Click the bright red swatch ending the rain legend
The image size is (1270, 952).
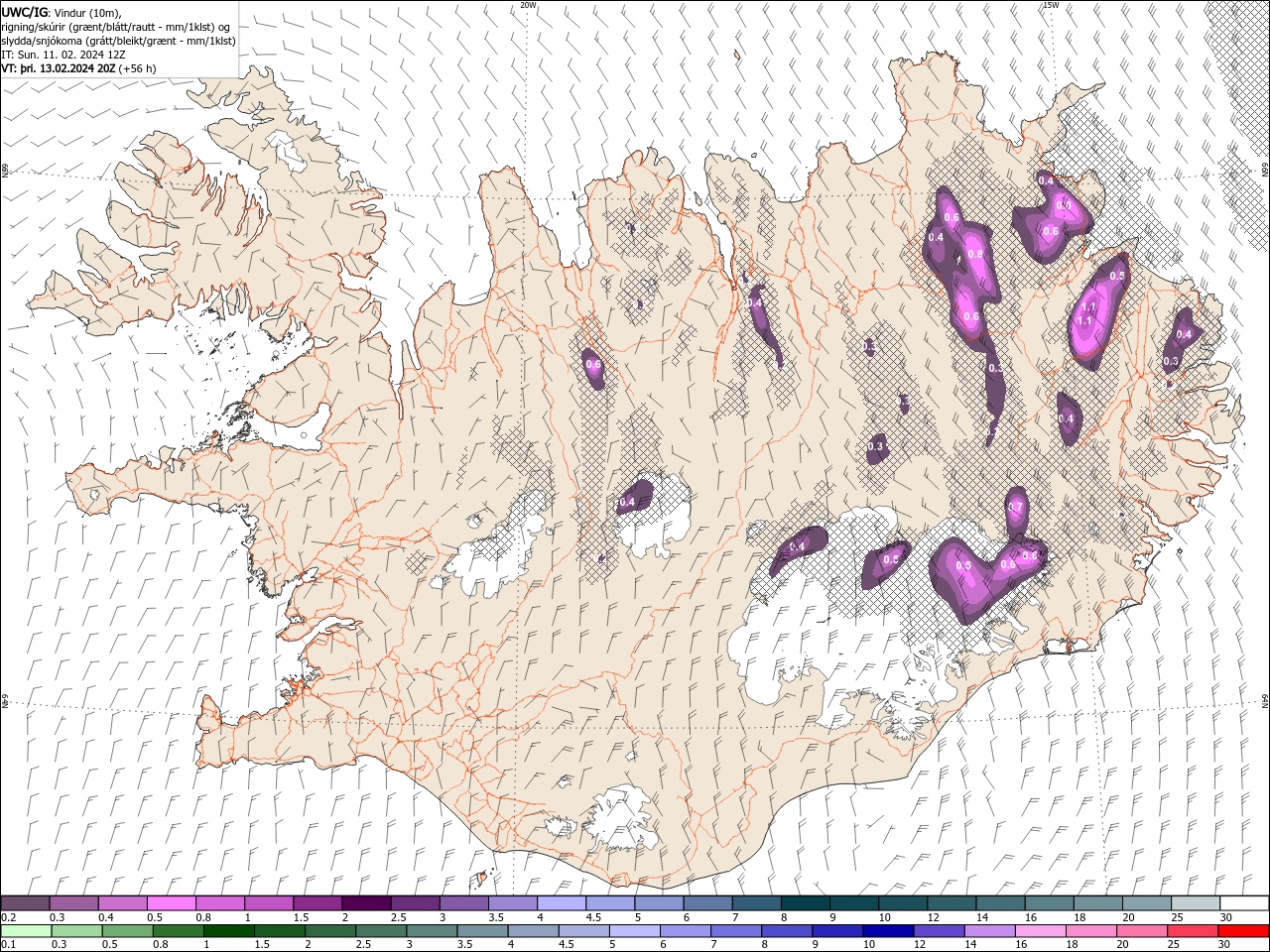coord(1243,931)
